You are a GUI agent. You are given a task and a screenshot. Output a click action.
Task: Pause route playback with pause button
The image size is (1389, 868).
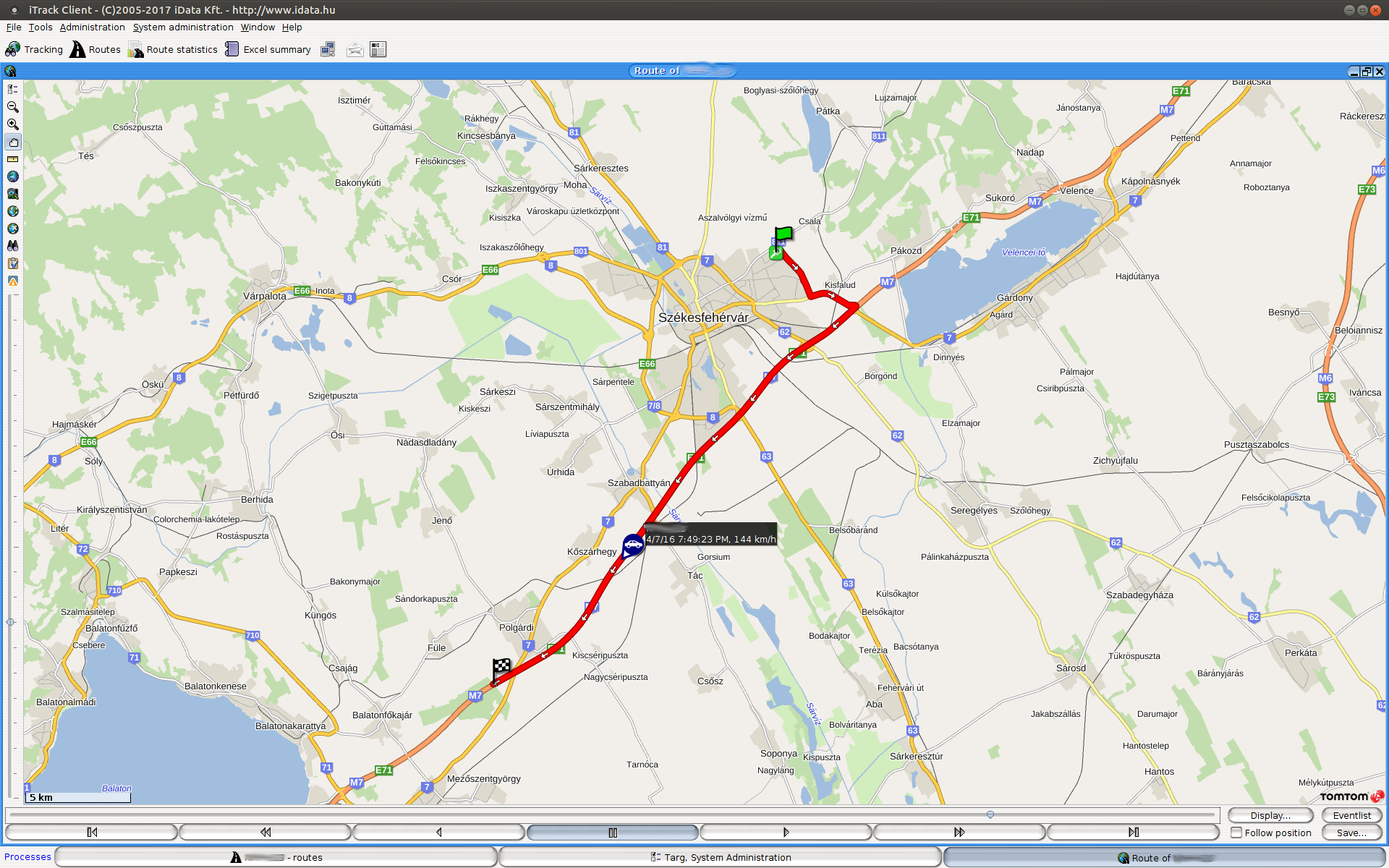point(612,833)
